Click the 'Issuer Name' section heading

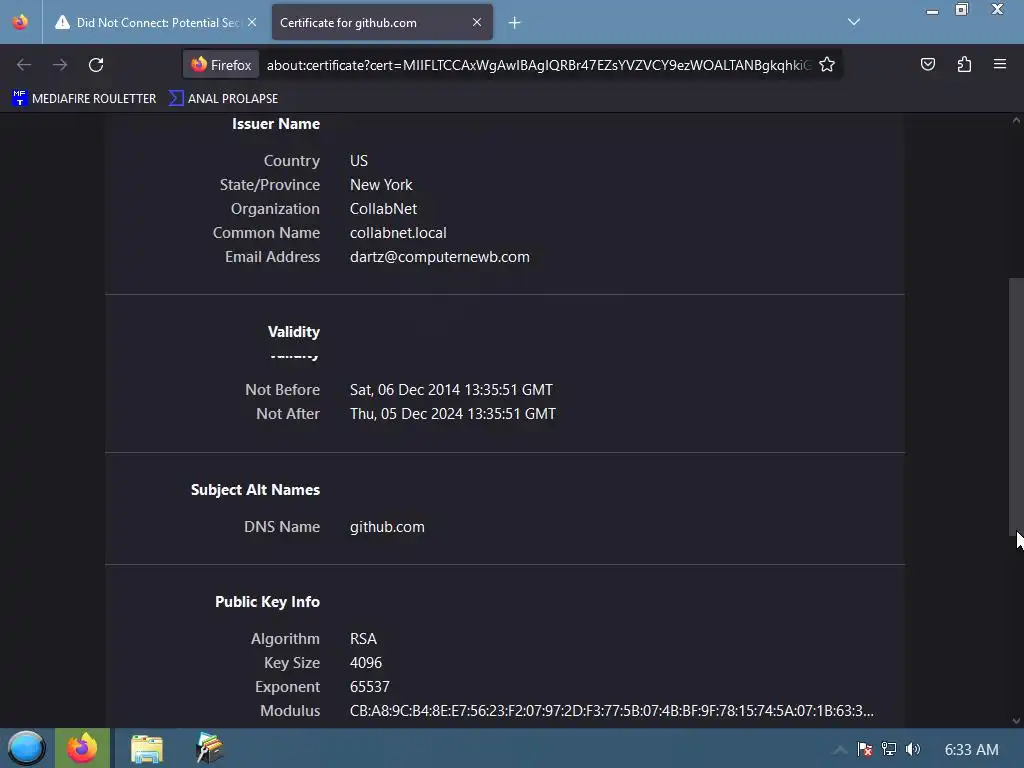(276, 124)
